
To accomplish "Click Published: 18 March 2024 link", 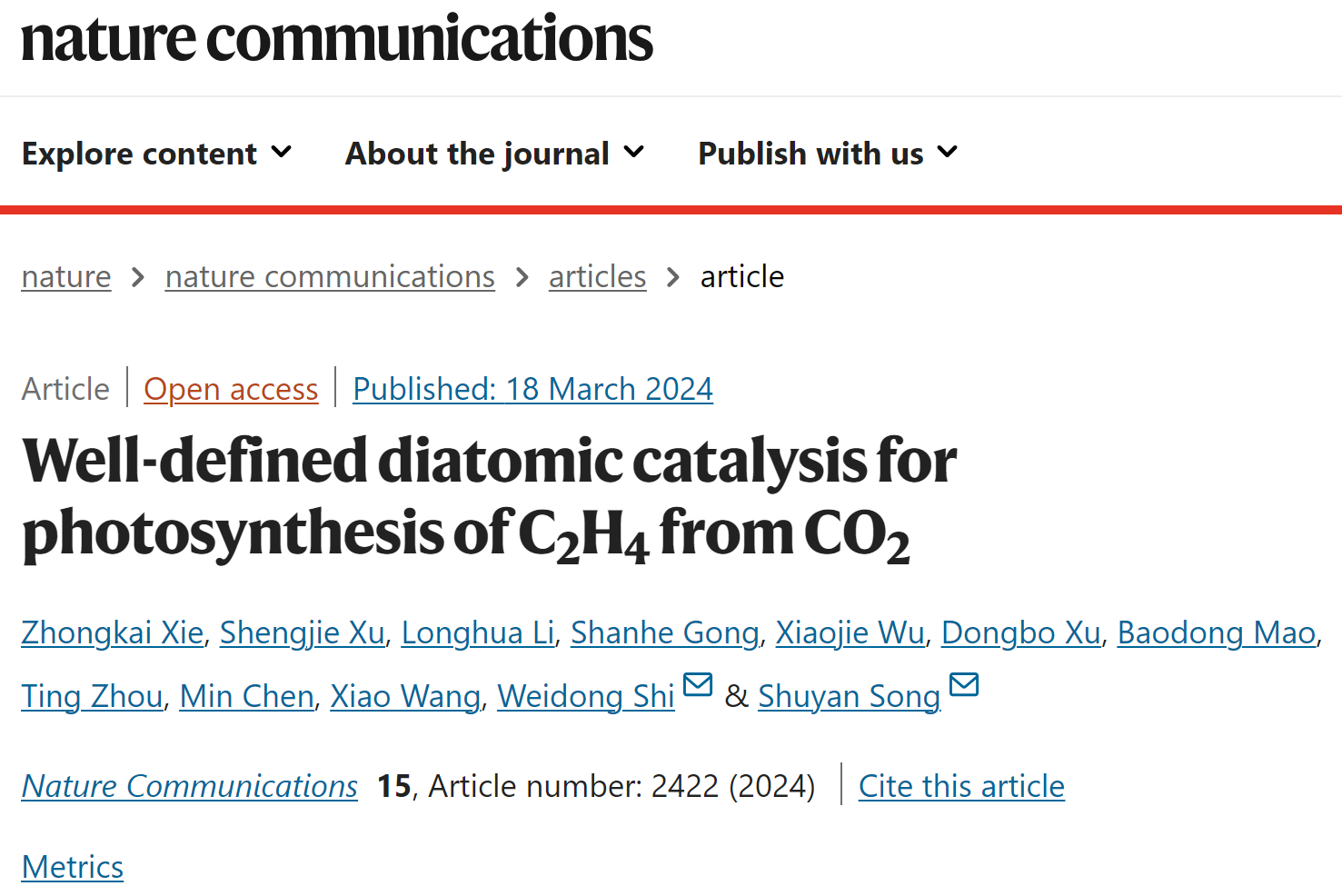I will coord(532,389).
